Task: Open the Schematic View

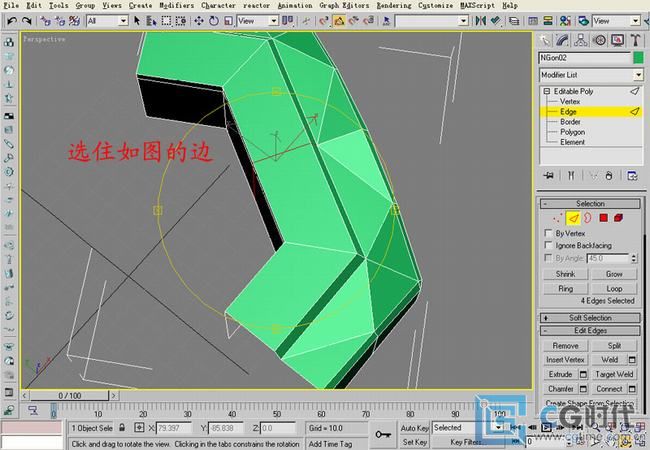Action: point(548,21)
